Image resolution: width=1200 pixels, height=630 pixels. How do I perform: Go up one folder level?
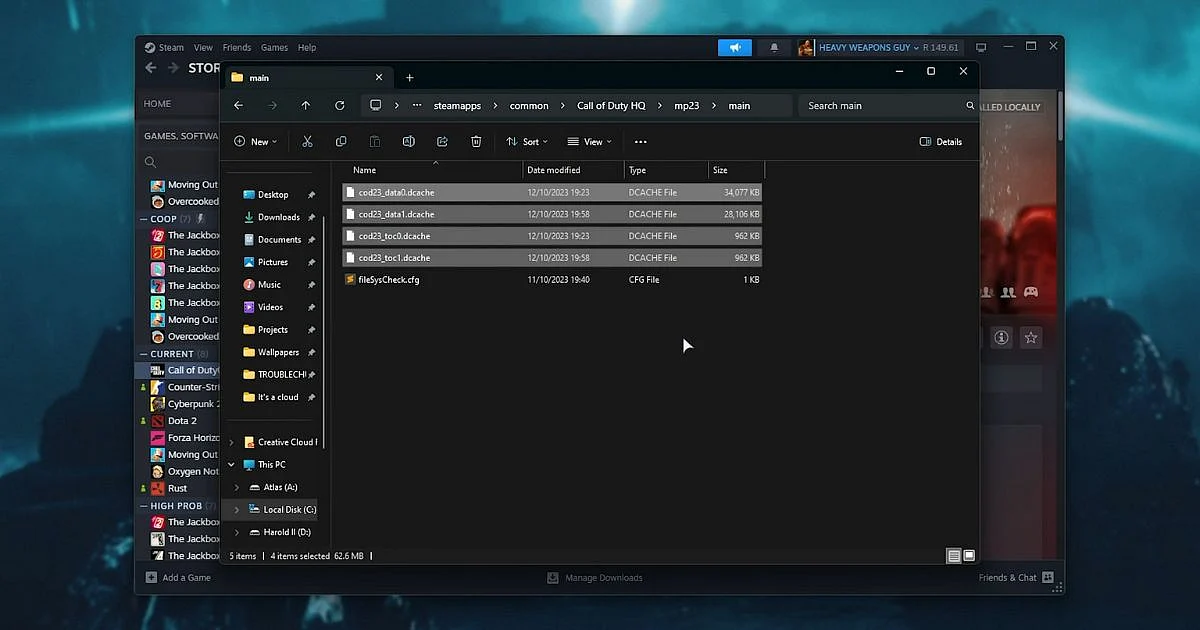click(x=306, y=105)
